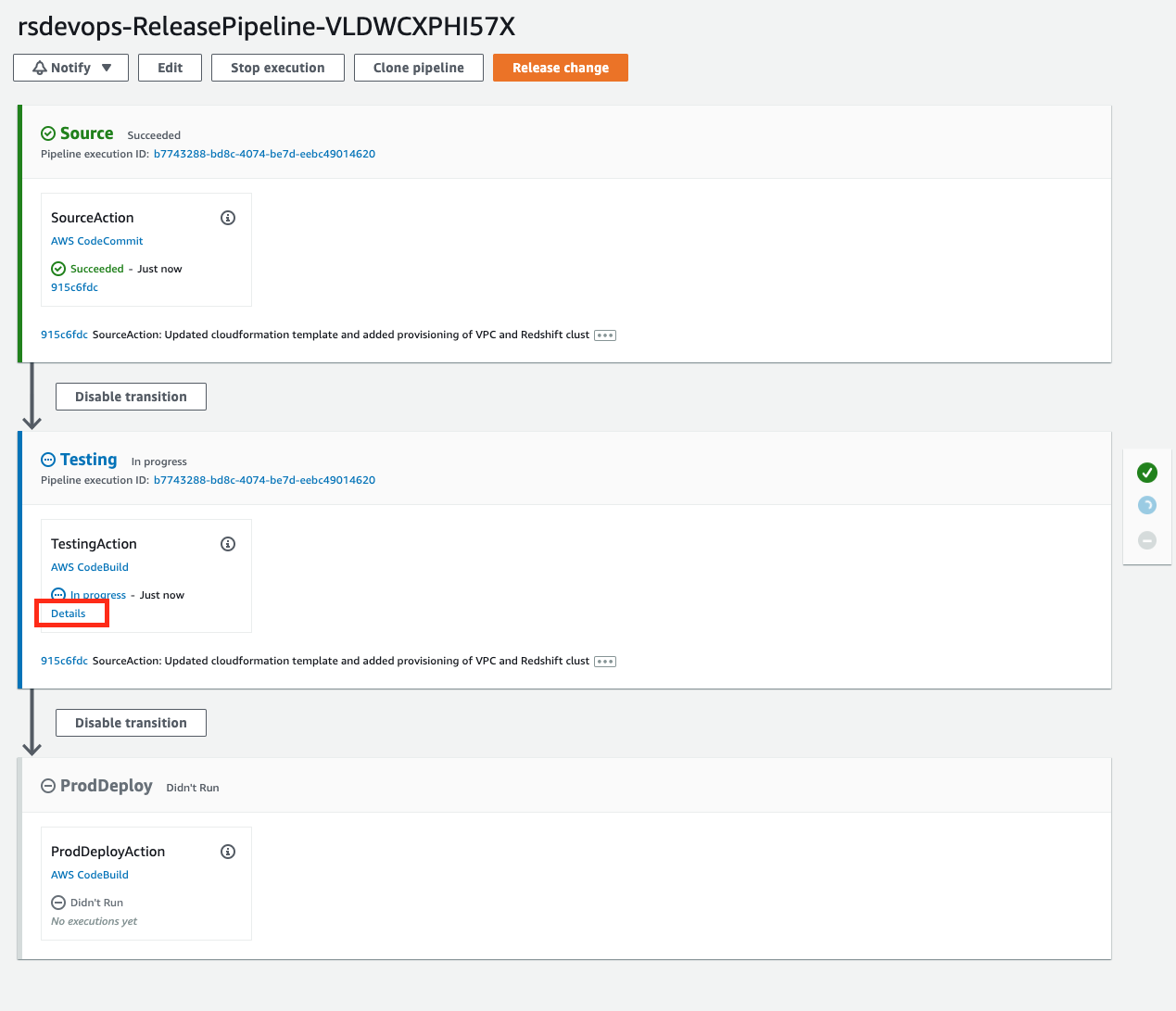
Task: Open AWS CodeBuild link under TestingAction
Action: 90,567
